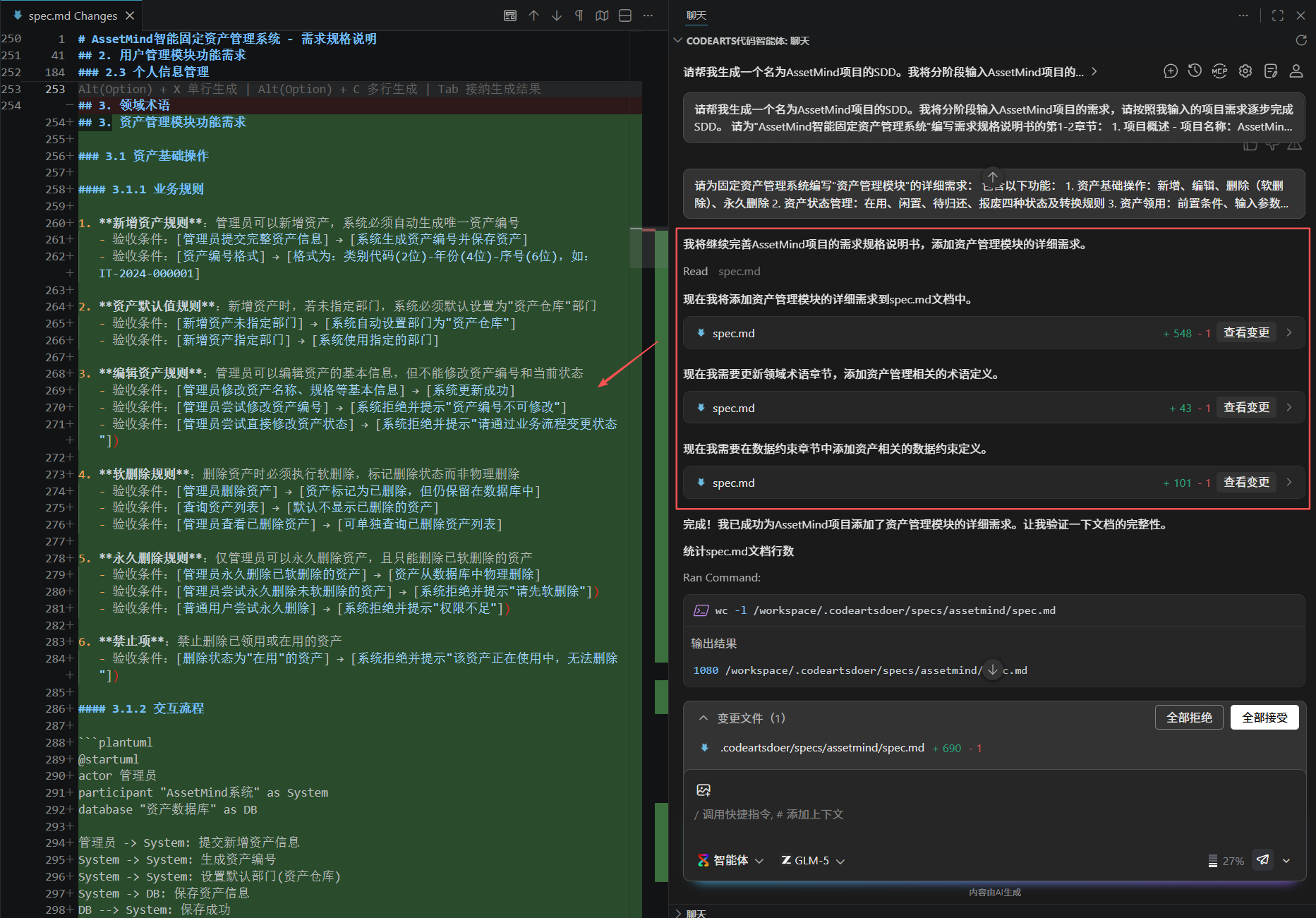Start a new chat conversation
The height and width of the screenshot is (918, 1316).
[x=1171, y=71]
